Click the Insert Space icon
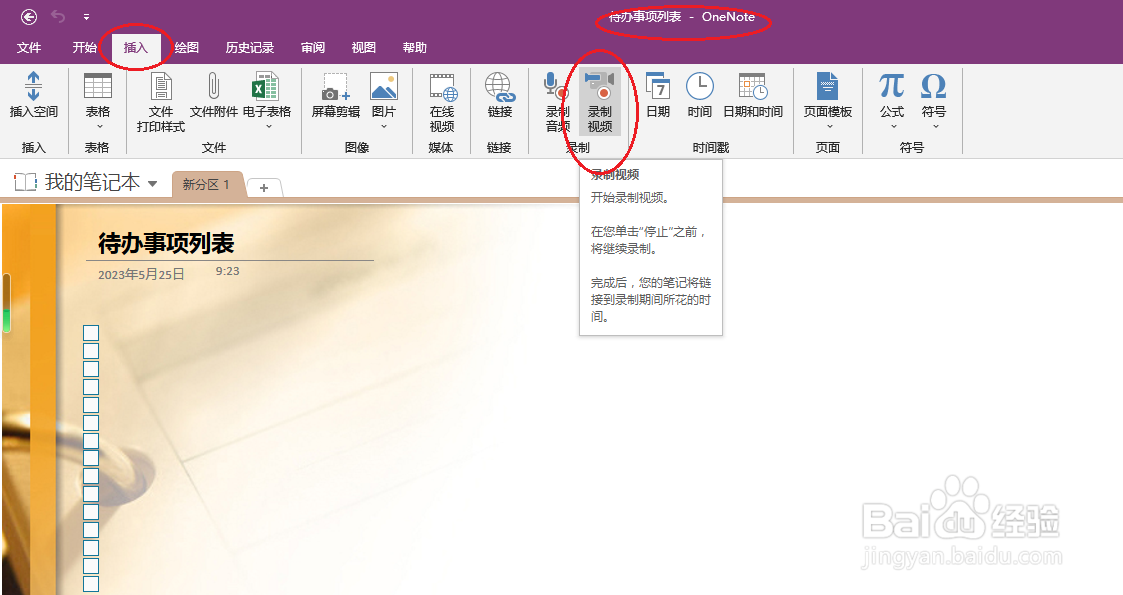This screenshot has width=1123, height=595. [33, 86]
